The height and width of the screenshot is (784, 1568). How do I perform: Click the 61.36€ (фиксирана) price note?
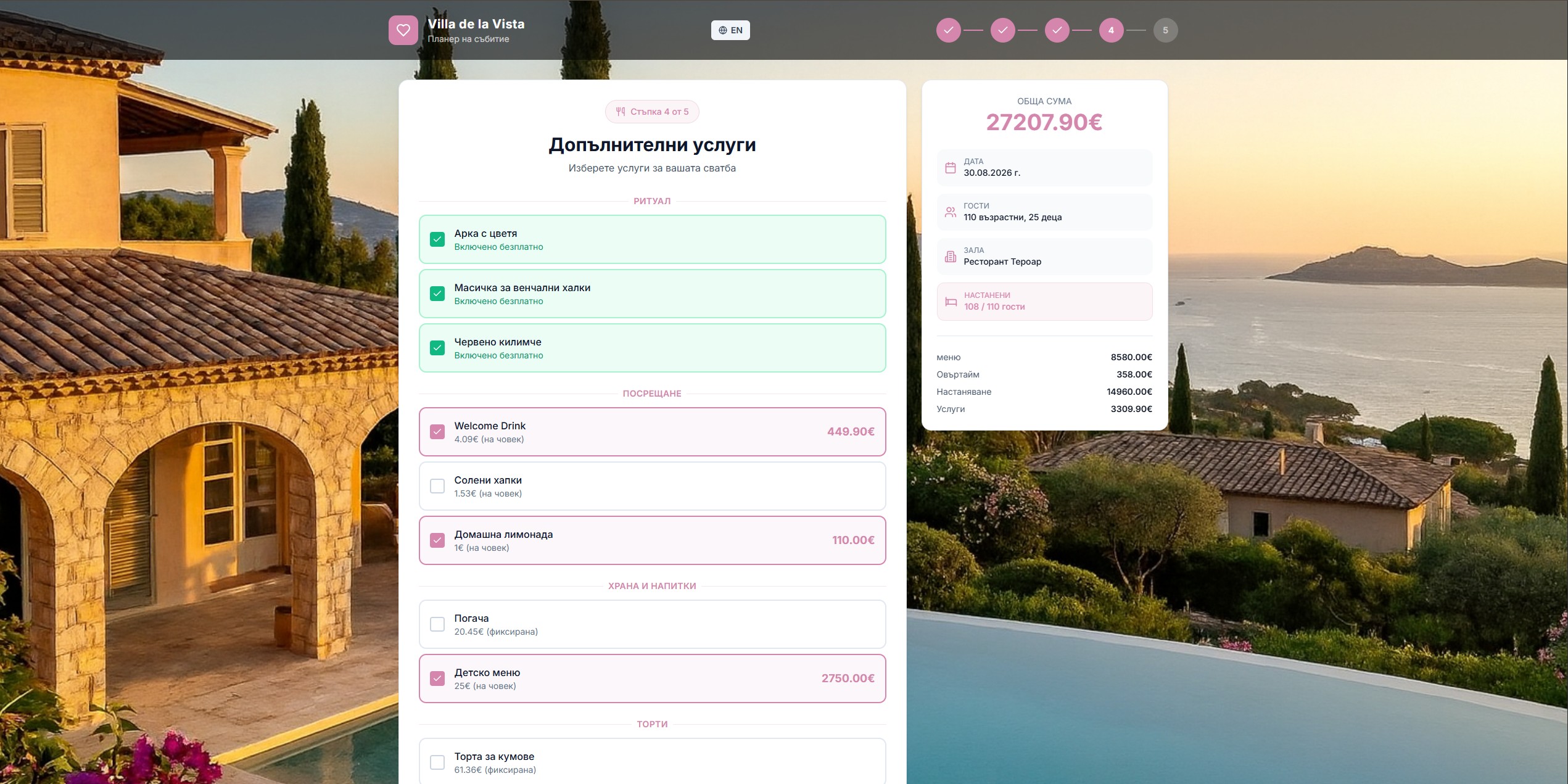point(495,770)
